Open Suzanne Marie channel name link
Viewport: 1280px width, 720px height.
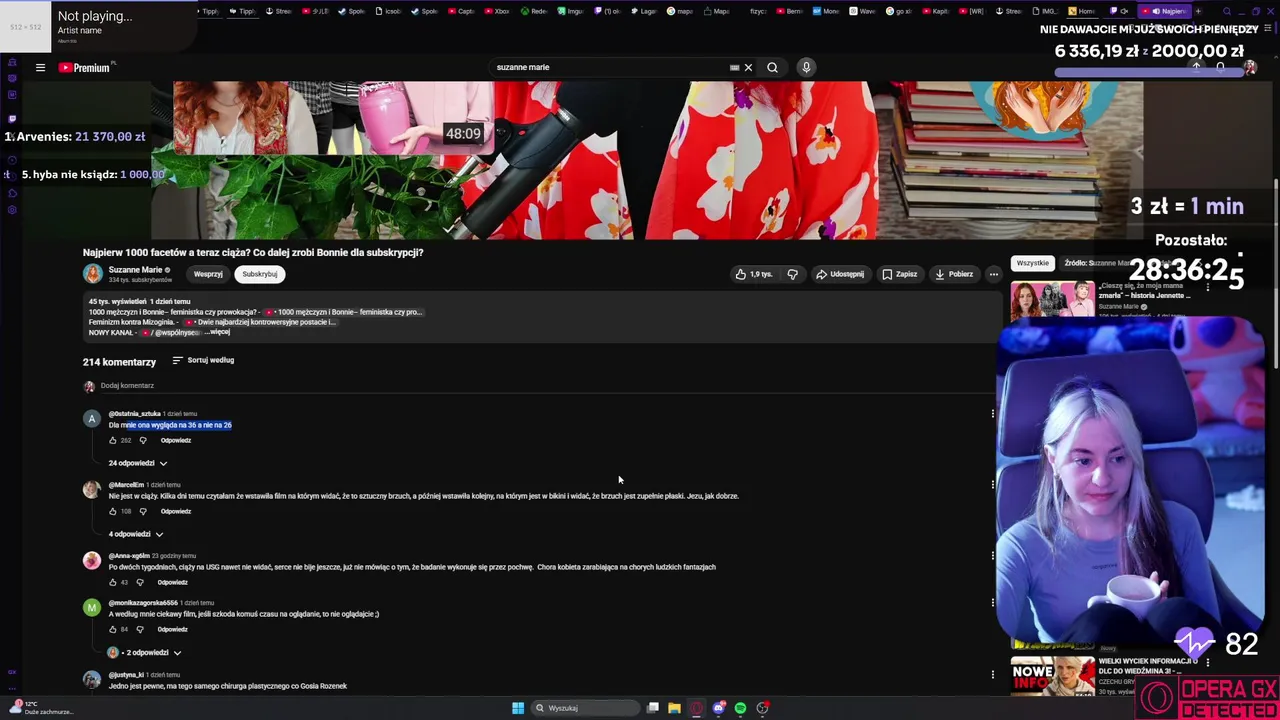[x=135, y=270]
